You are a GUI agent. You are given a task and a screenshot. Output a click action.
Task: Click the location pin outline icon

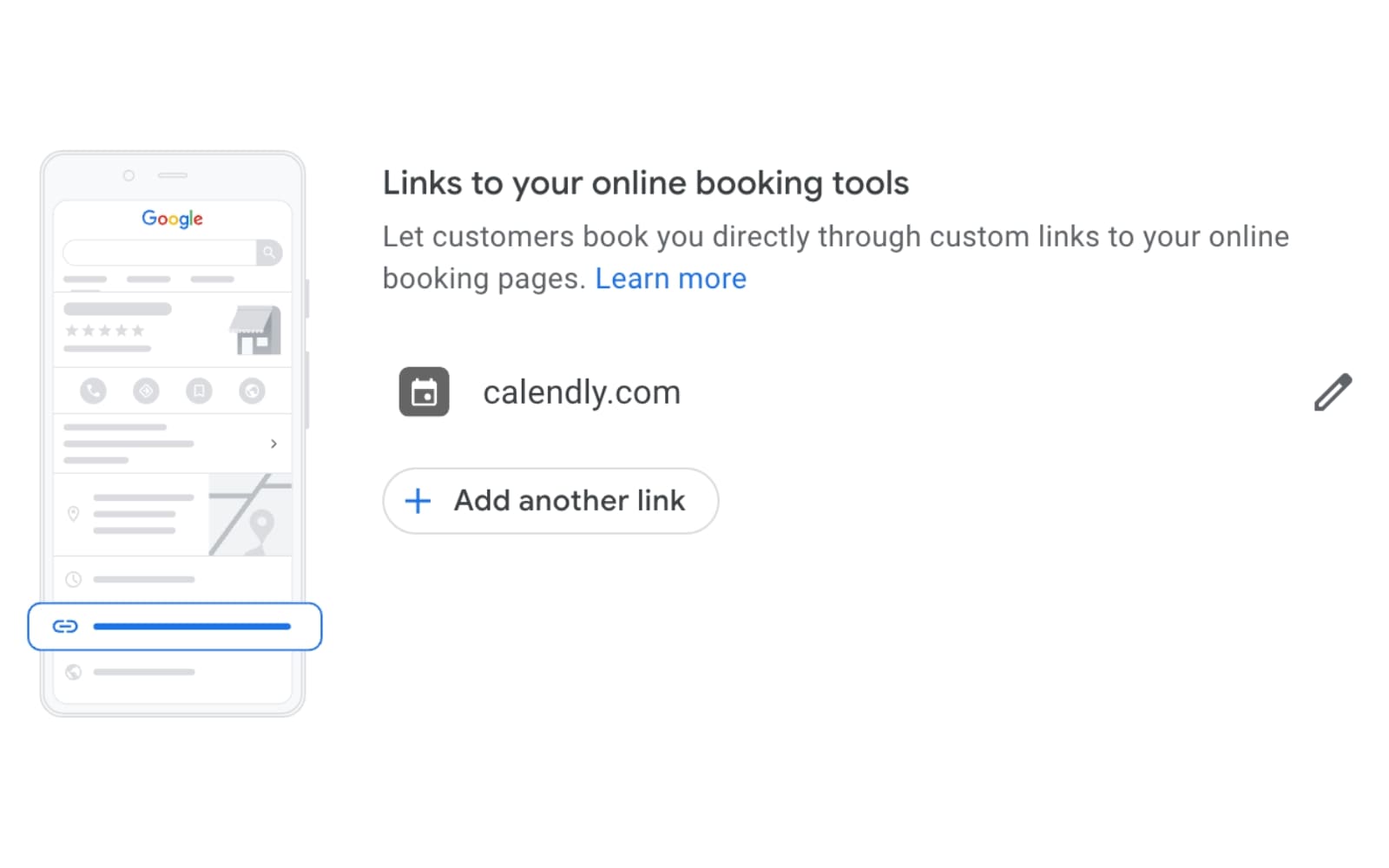[74, 514]
